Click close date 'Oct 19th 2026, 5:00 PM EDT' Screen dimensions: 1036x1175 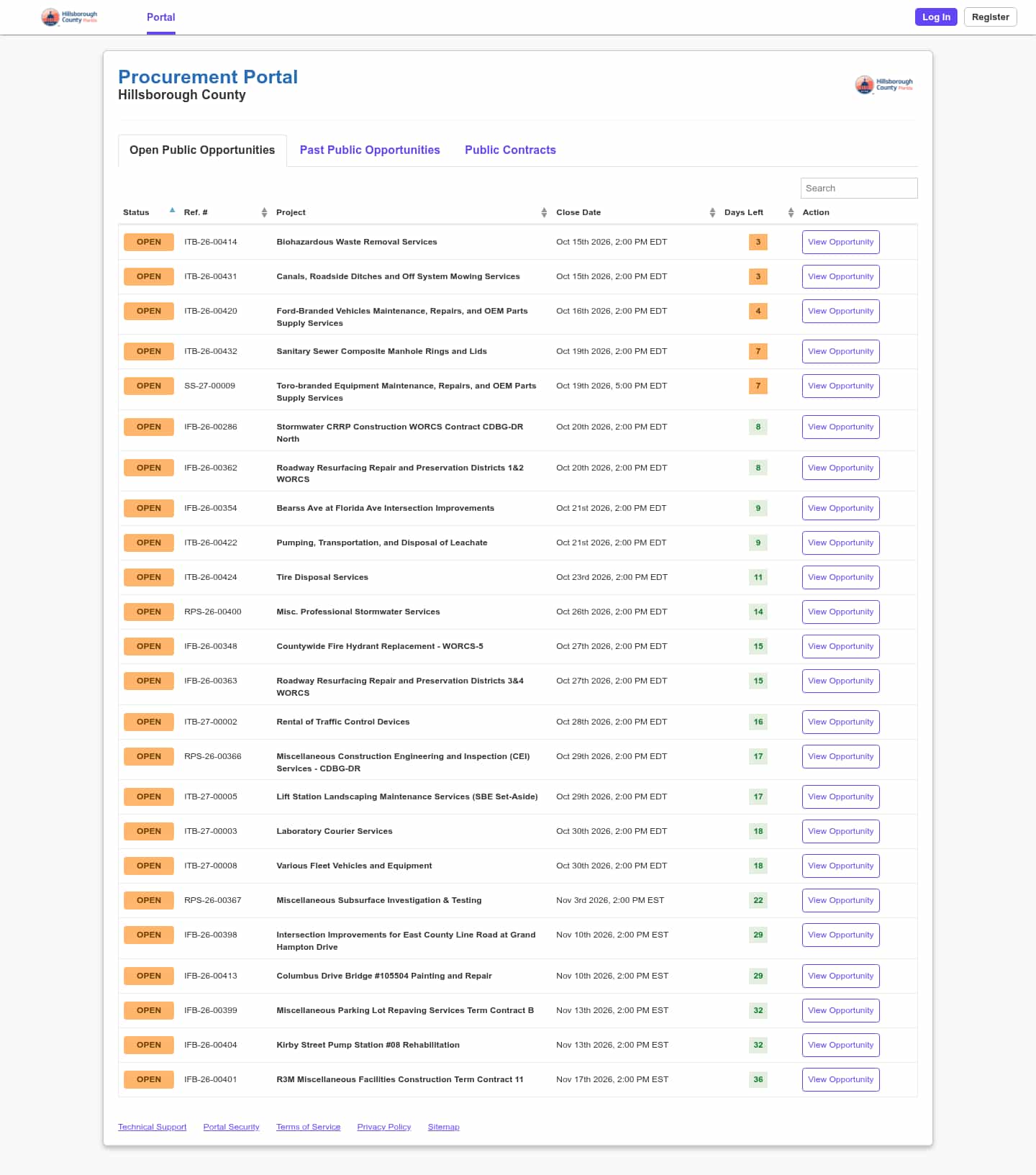612,386
